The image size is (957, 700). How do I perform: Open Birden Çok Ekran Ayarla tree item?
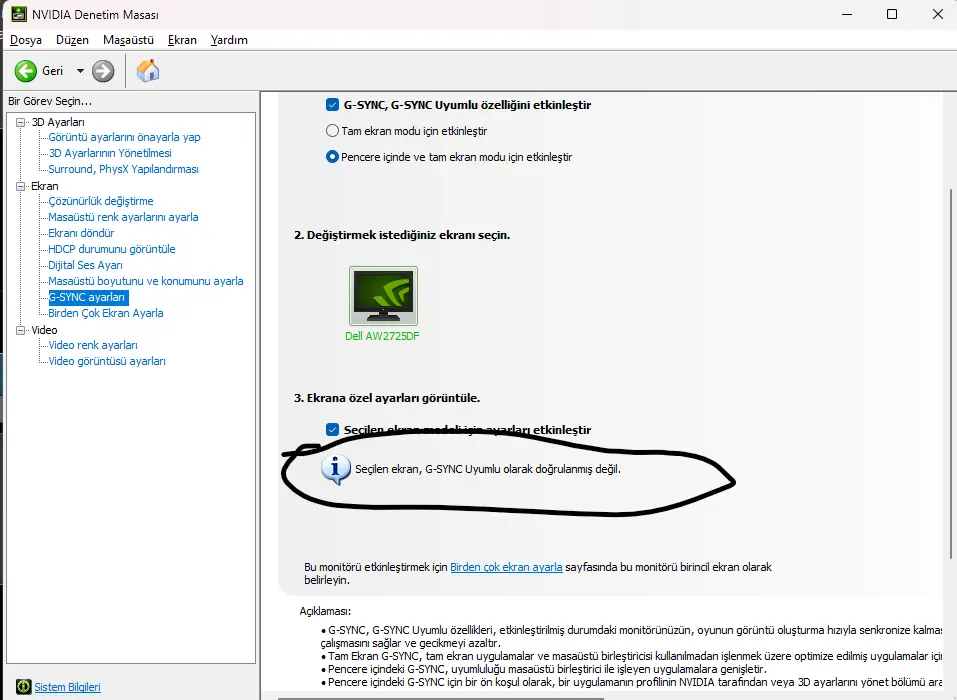click(x=106, y=313)
